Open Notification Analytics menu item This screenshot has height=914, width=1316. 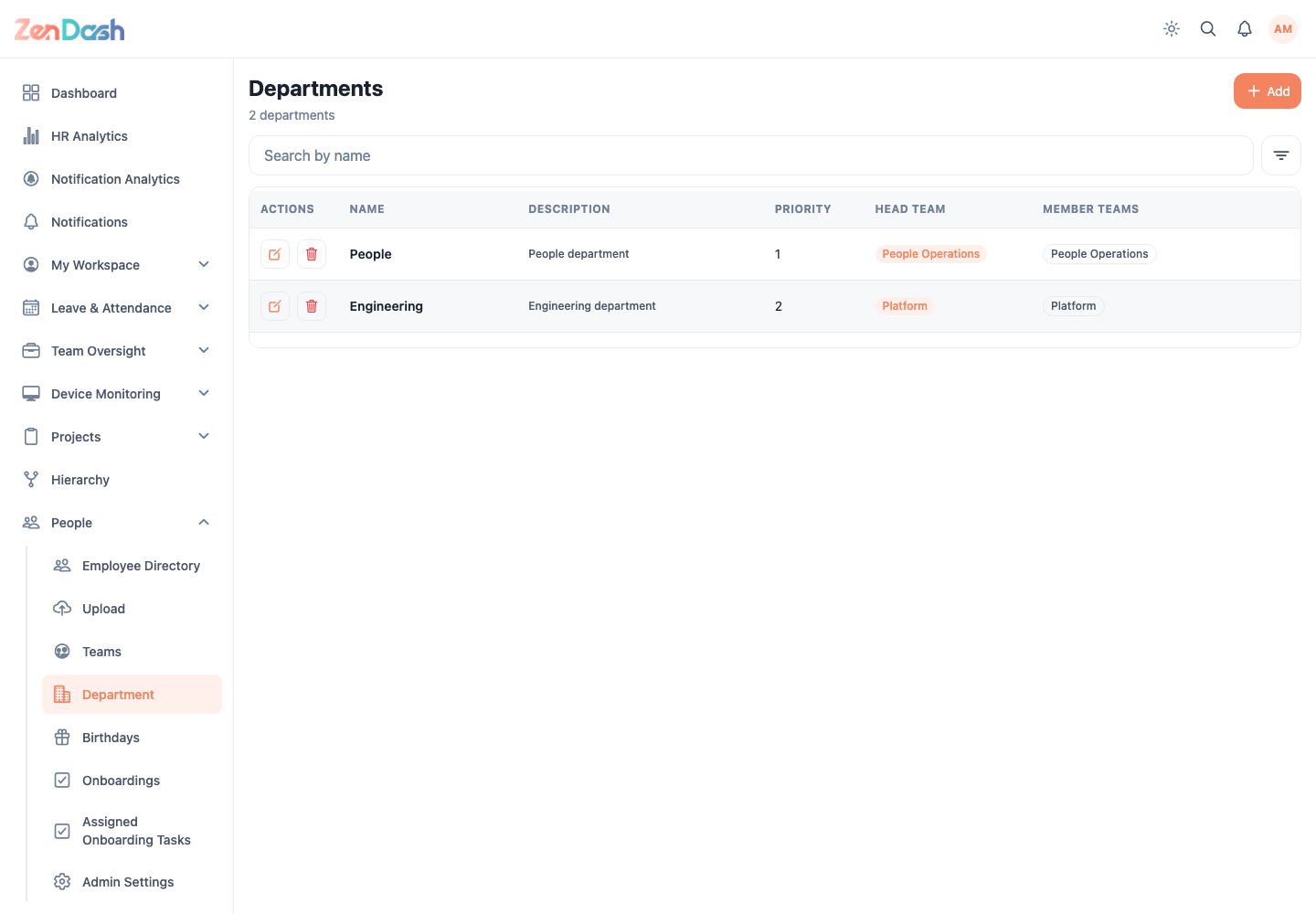click(116, 179)
